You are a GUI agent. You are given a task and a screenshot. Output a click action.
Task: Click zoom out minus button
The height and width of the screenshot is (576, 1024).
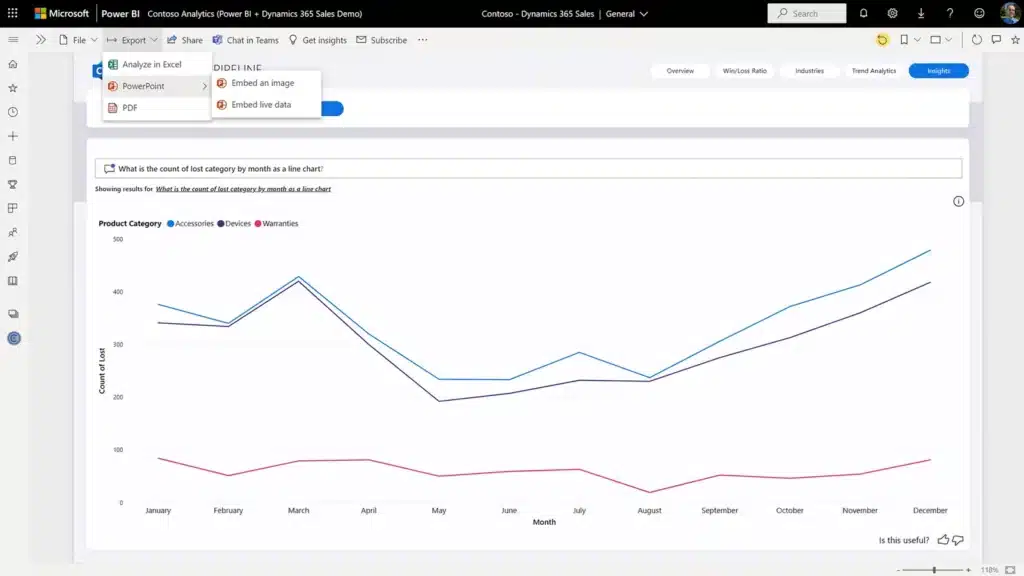tap(899, 570)
